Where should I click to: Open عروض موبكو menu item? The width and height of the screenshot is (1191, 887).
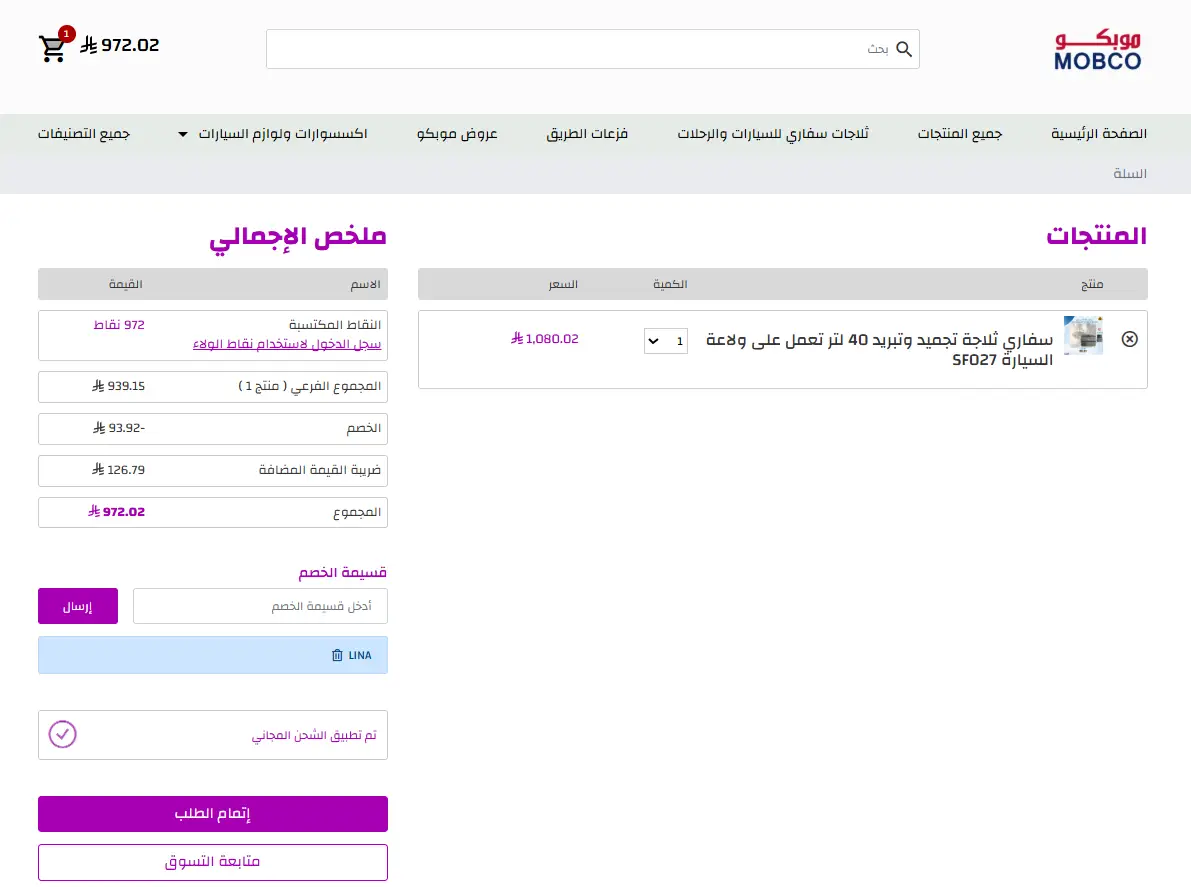[x=456, y=134]
